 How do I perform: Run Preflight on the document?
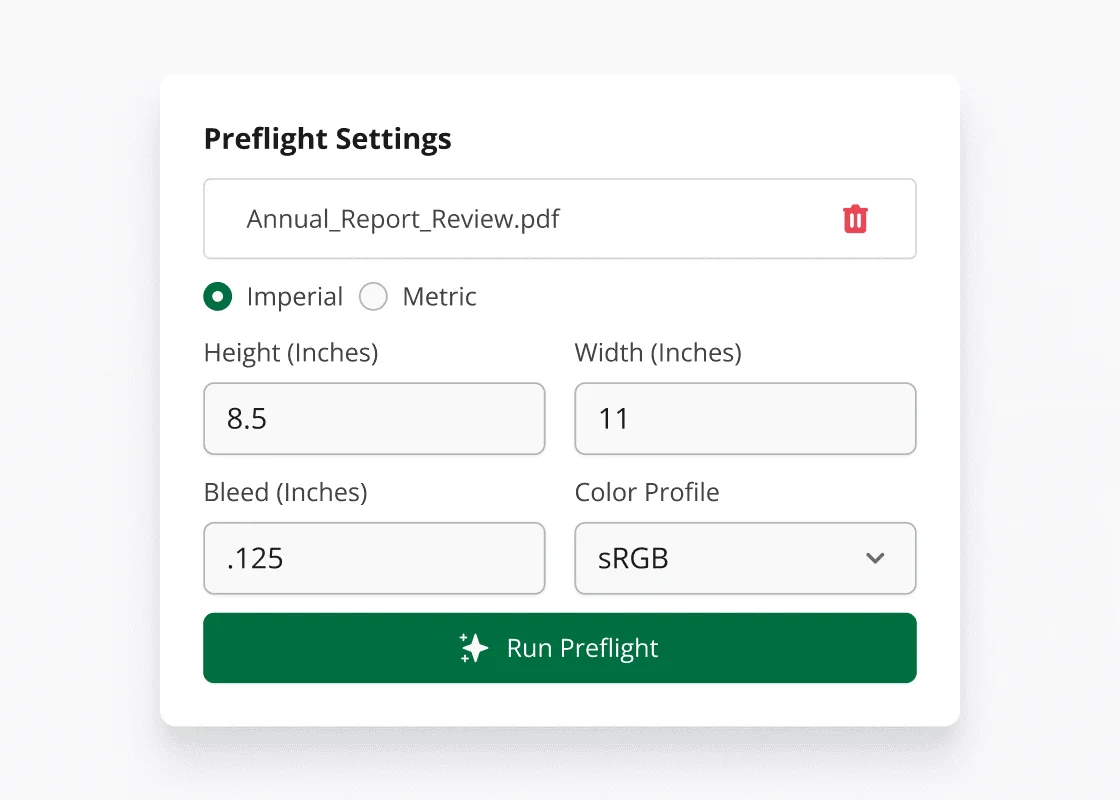coord(559,648)
